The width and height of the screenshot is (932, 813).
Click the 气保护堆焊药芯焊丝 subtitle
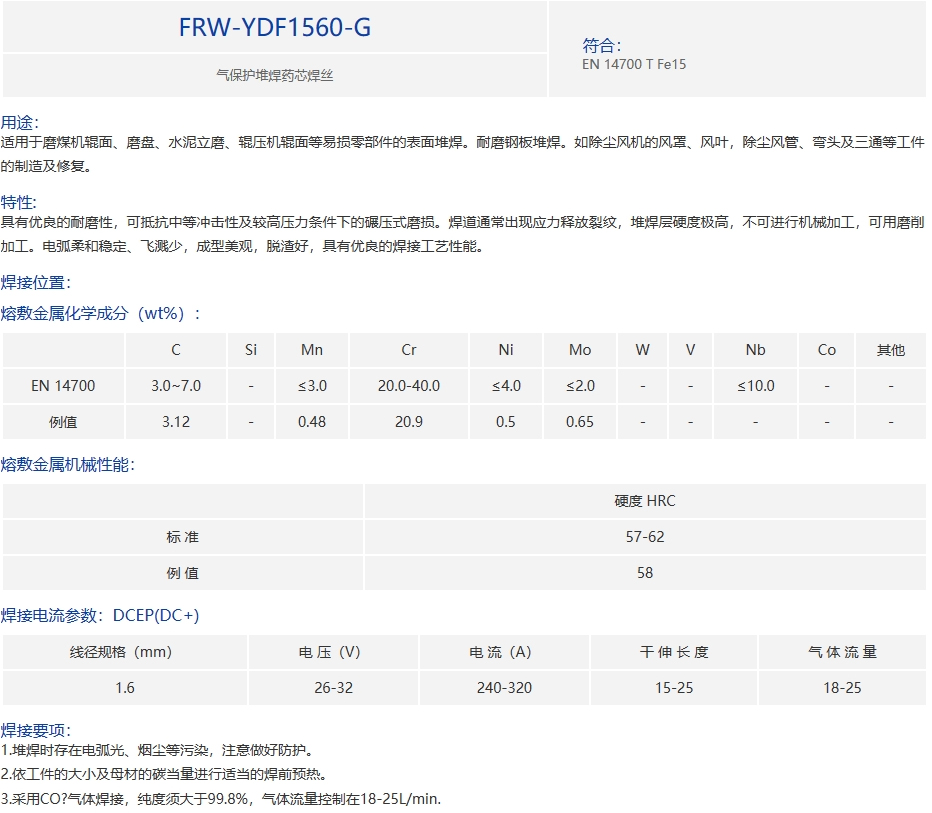pyautogui.click(x=275, y=75)
